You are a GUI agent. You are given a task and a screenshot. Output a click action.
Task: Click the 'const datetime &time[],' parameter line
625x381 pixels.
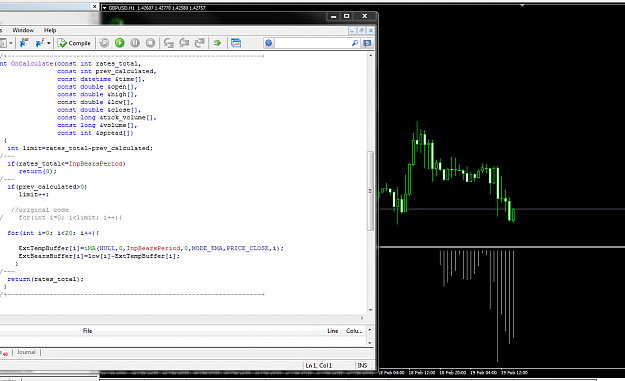101,79
